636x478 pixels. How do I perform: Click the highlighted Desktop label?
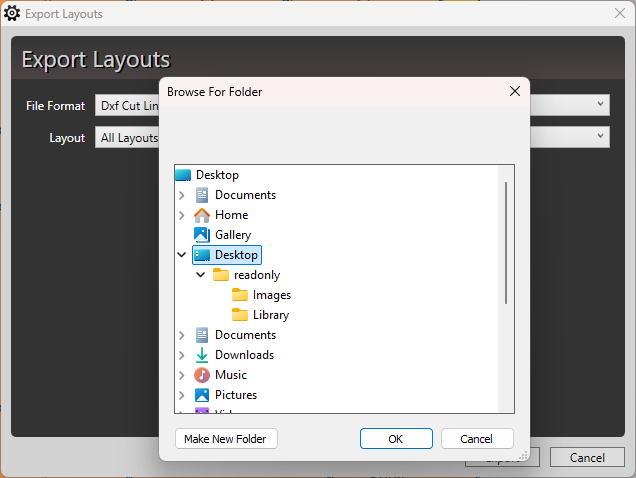click(236, 255)
